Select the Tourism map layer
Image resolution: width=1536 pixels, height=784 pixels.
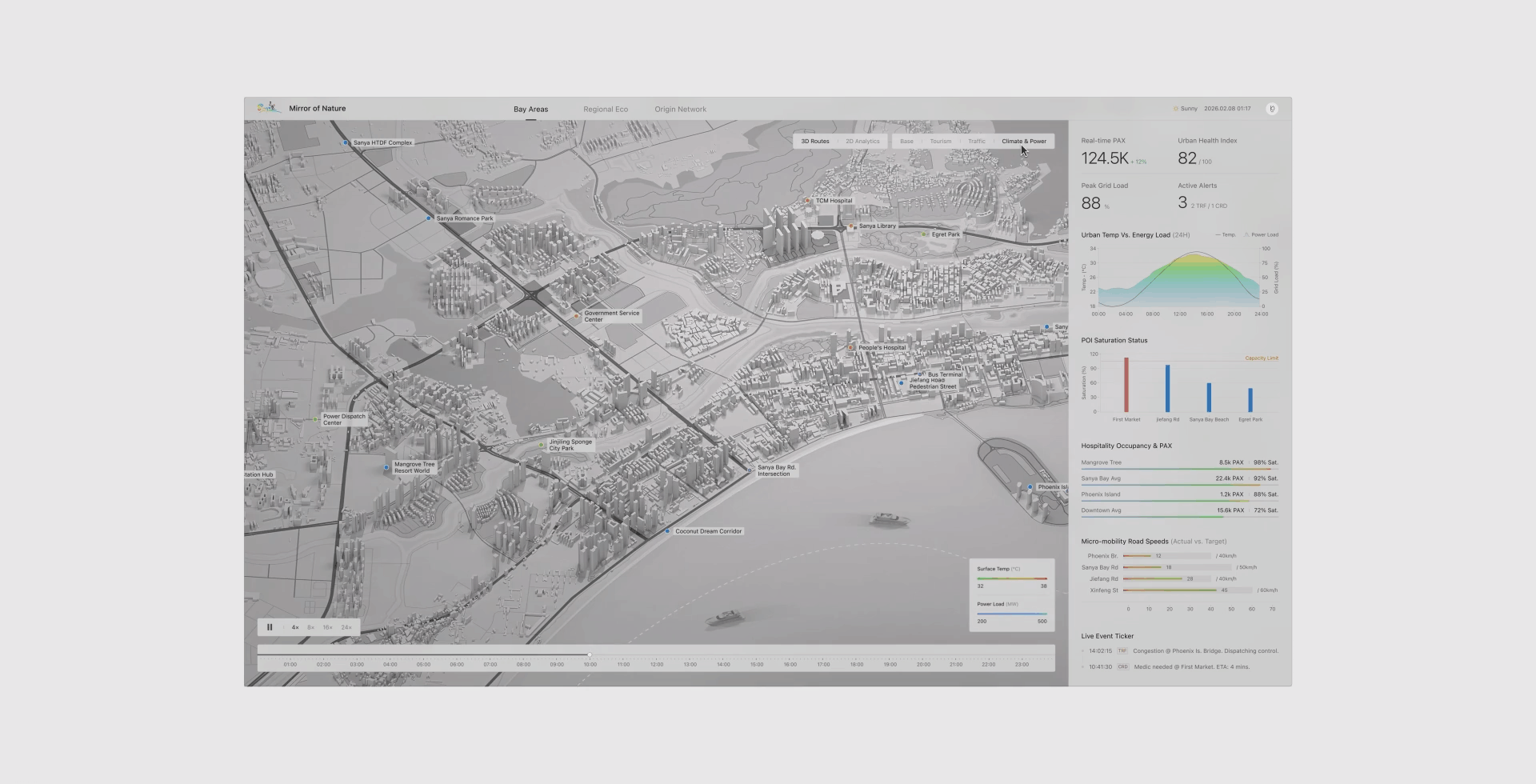941,142
